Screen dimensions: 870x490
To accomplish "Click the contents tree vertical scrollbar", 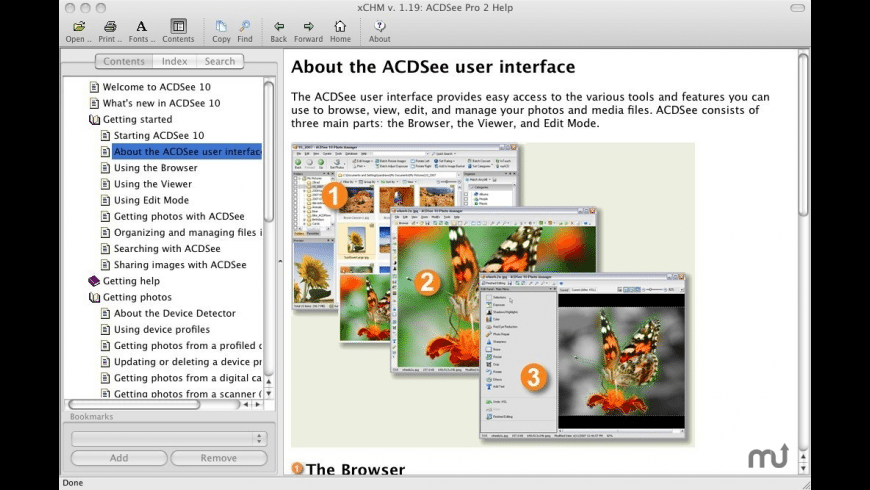I will [x=269, y=152].
